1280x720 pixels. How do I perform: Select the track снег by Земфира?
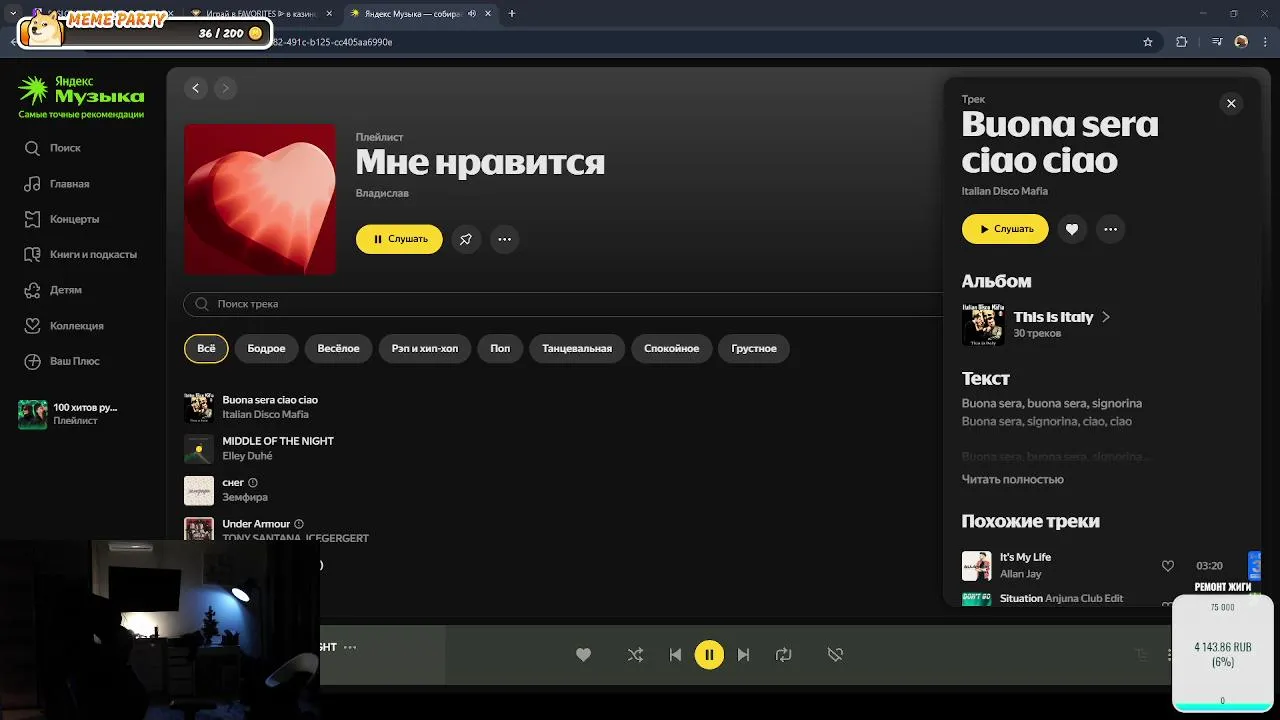(x=233, y=482)
